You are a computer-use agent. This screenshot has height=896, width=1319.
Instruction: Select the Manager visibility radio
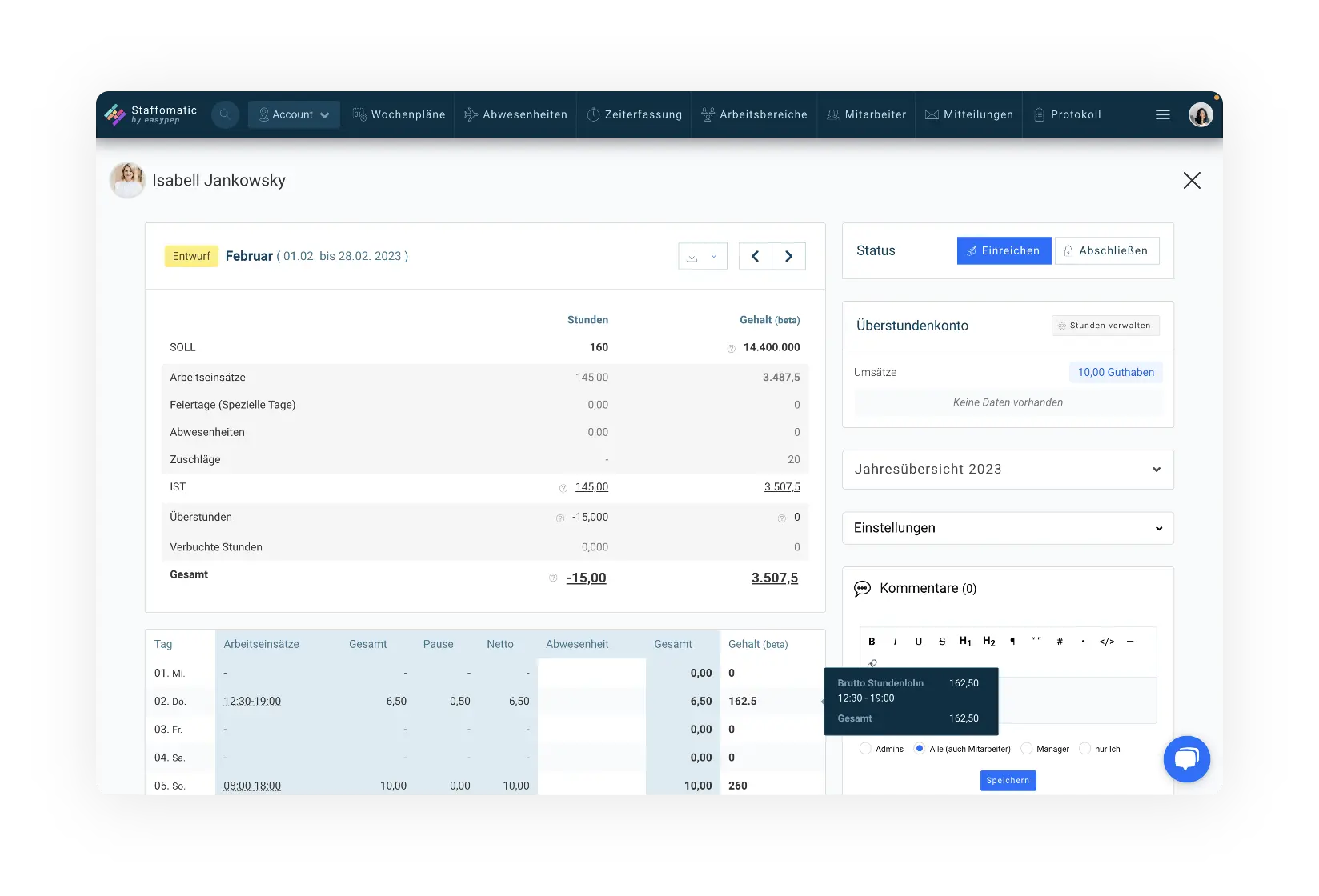pos(1027,749)
